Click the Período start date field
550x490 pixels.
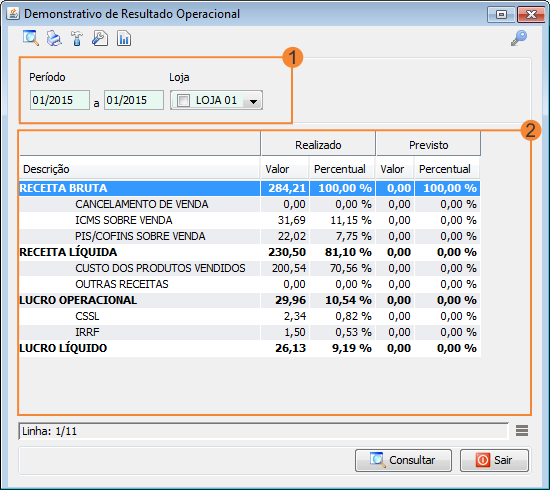tap(60, 100)
